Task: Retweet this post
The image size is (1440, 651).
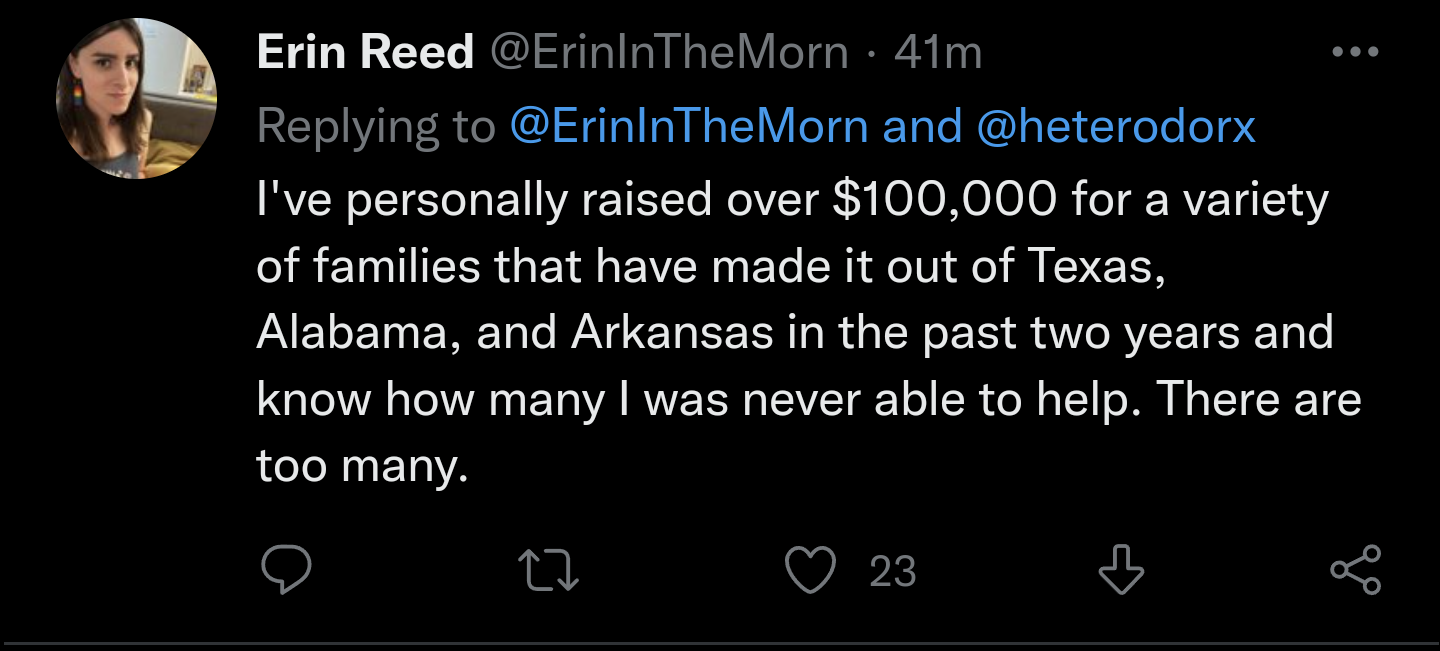Action: click(551, 571)
